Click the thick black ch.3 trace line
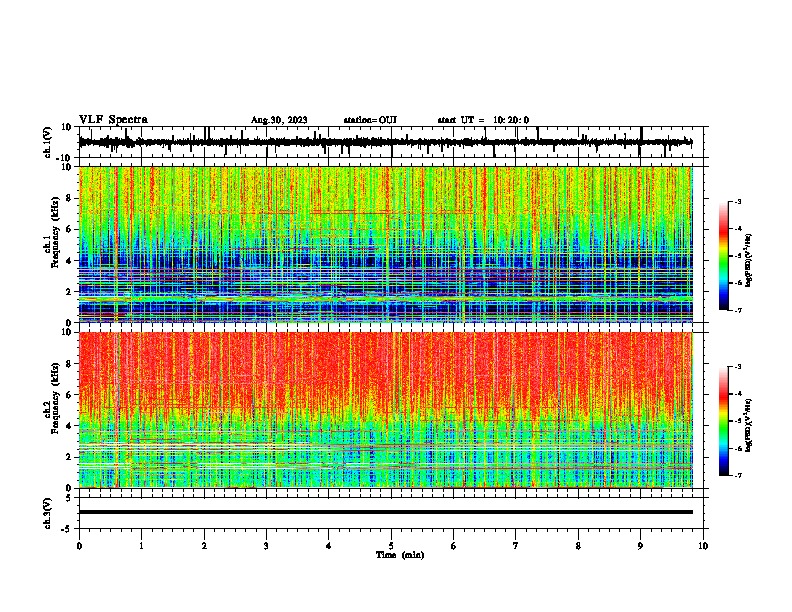This screenshot has height=612, width=792. click(385, 512)
